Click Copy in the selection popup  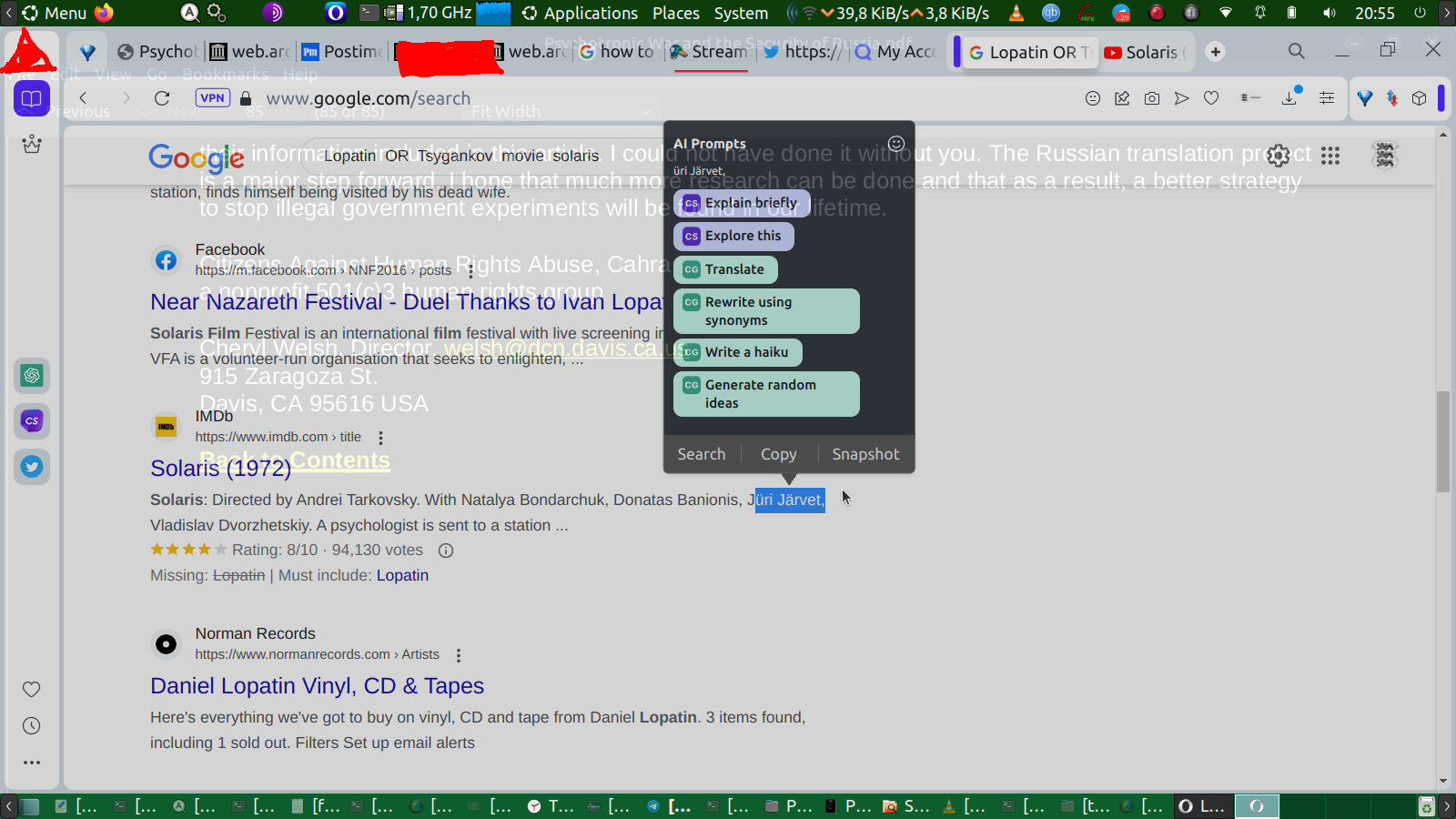[779, 454]
